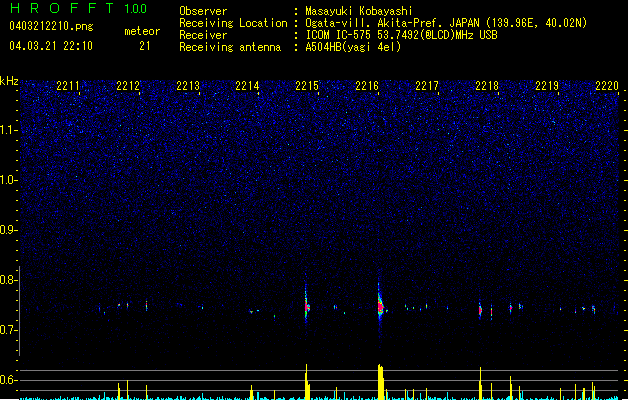Click time marker 2211
The width and height of the screenshot is (629, 400).
pos(68,86)
